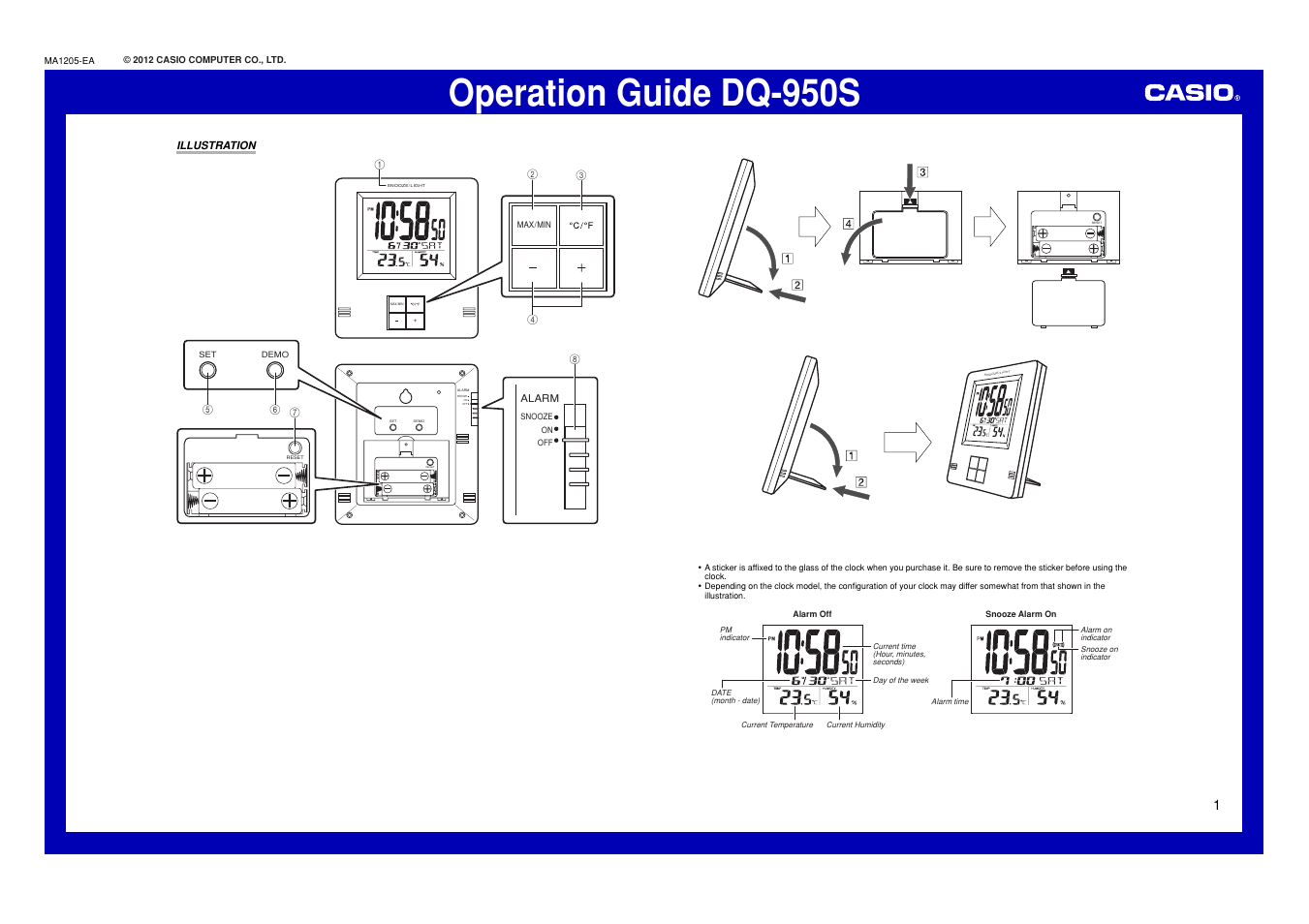Click the 'ON' position label of the alarm switch
Screen dimensions: 1309x924
547,430
